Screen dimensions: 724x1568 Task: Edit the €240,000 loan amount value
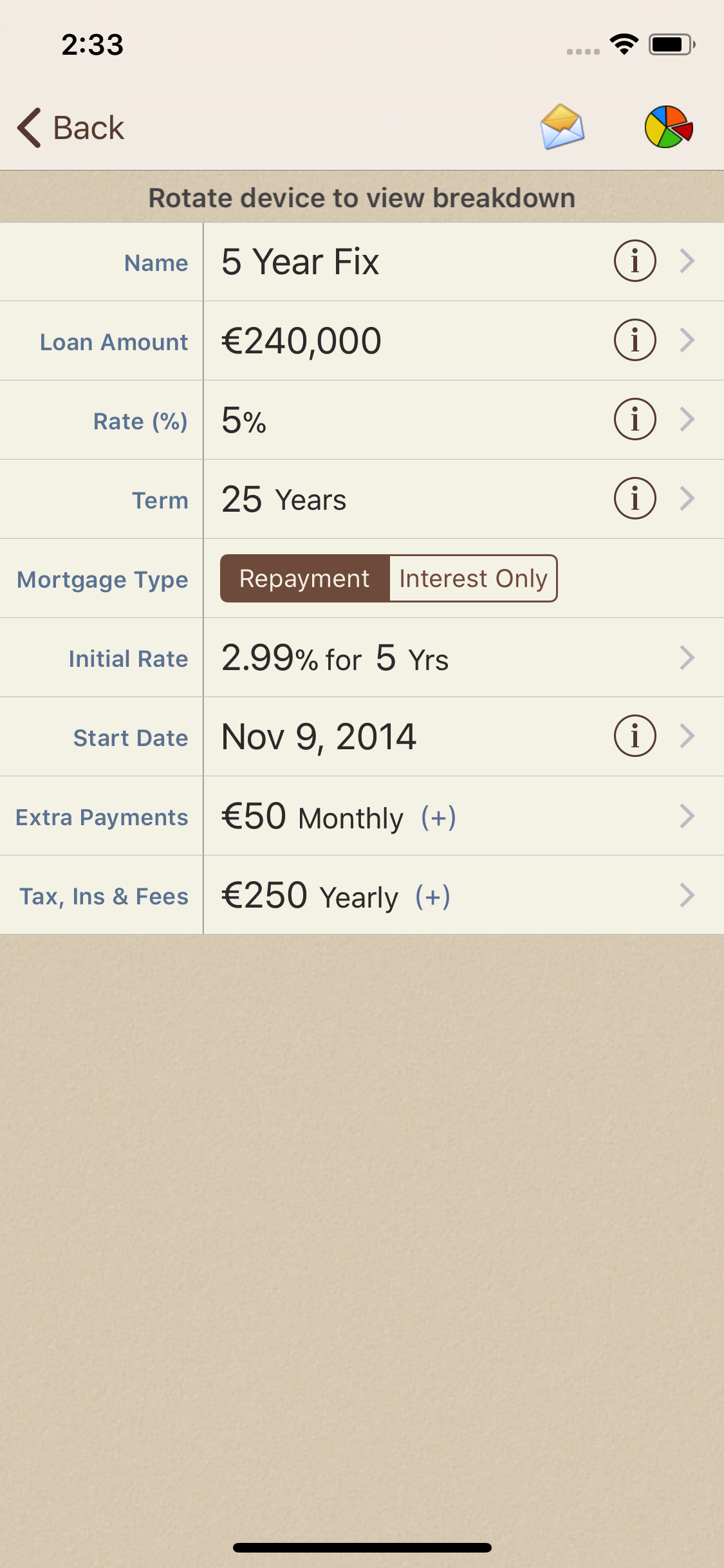302,341
